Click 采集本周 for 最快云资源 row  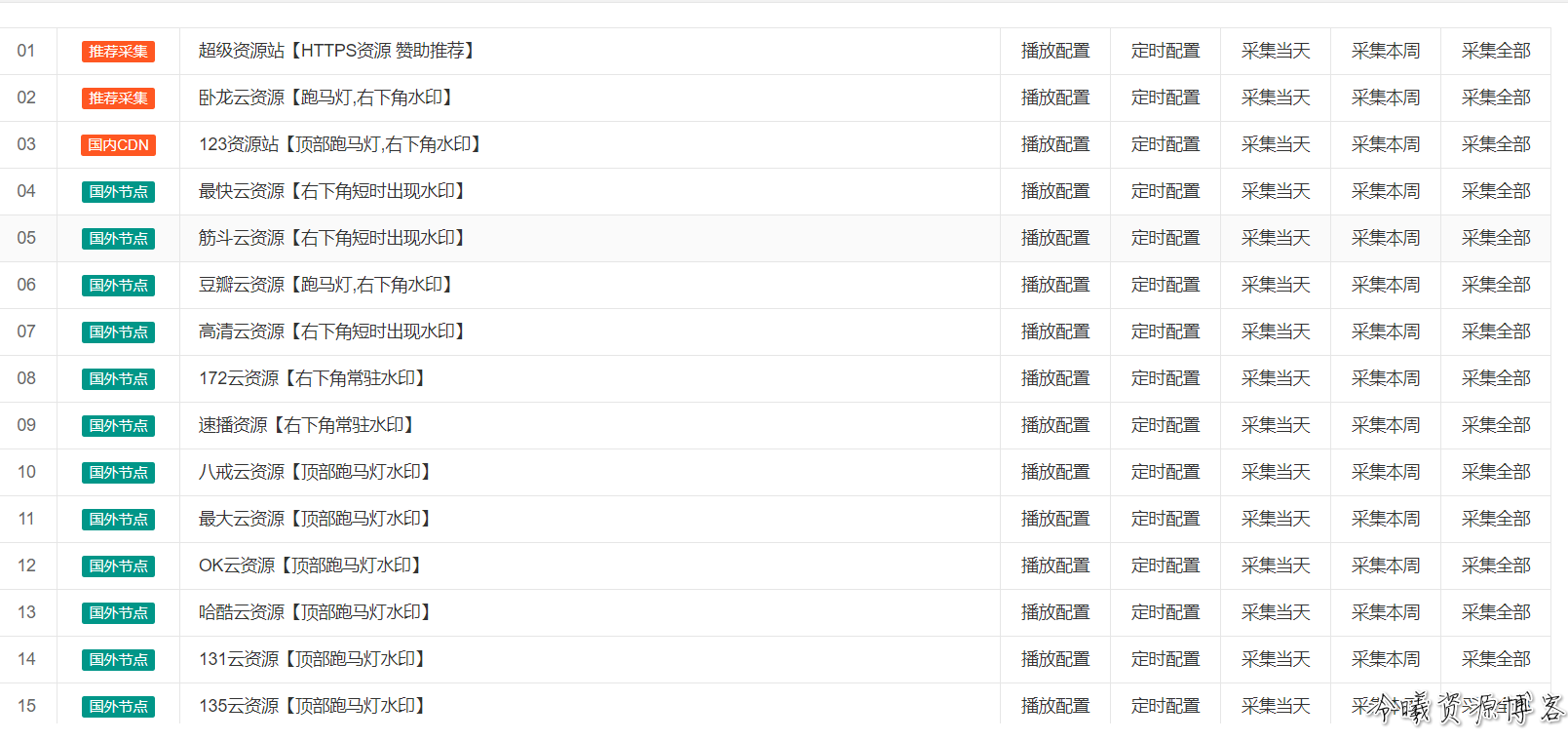(x=1386, y=191)
